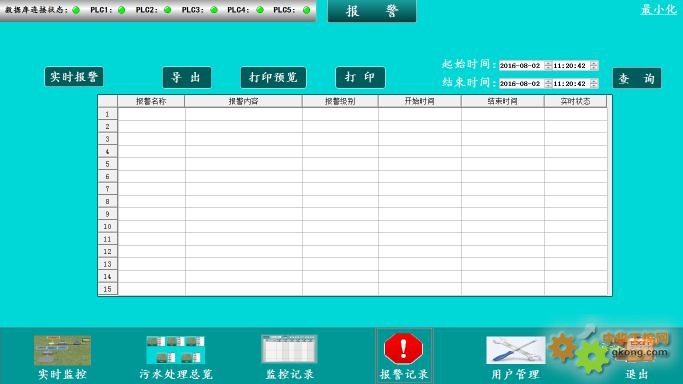
Task: Select table row header 1
Action: [x=108, y=114]
